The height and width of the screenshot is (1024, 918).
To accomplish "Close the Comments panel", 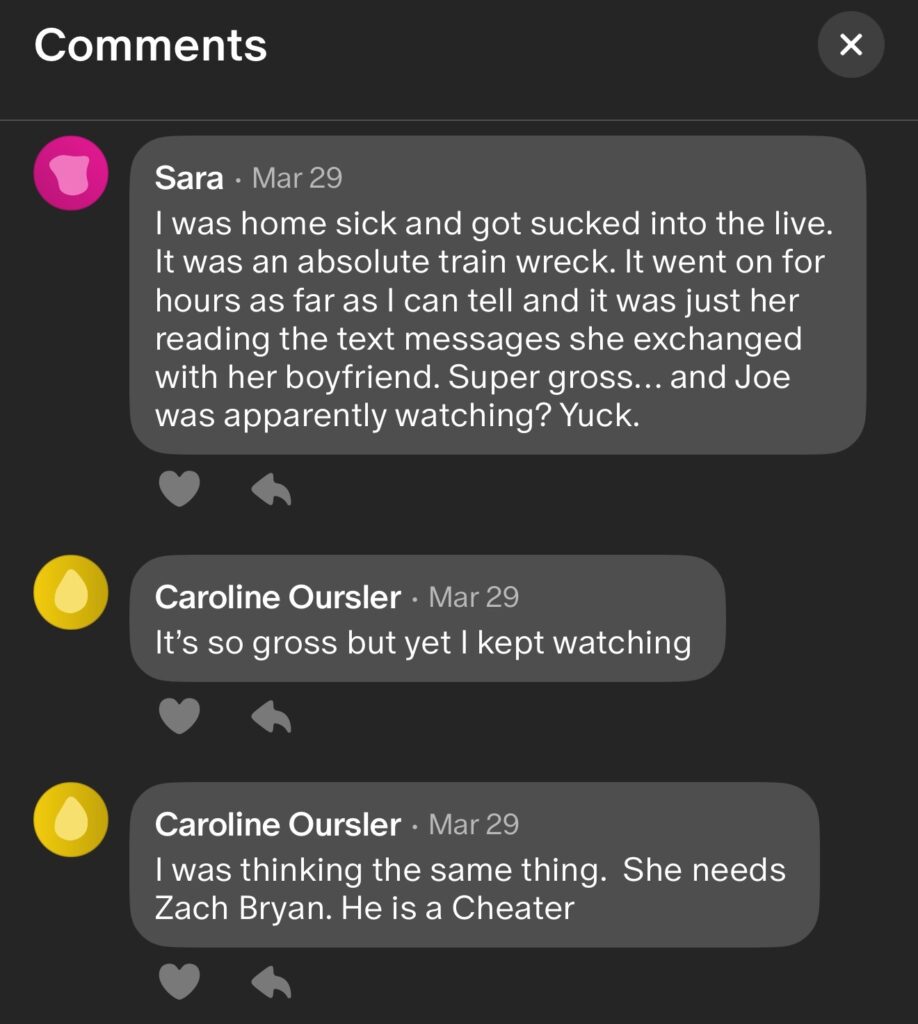I will click(850, 44).
